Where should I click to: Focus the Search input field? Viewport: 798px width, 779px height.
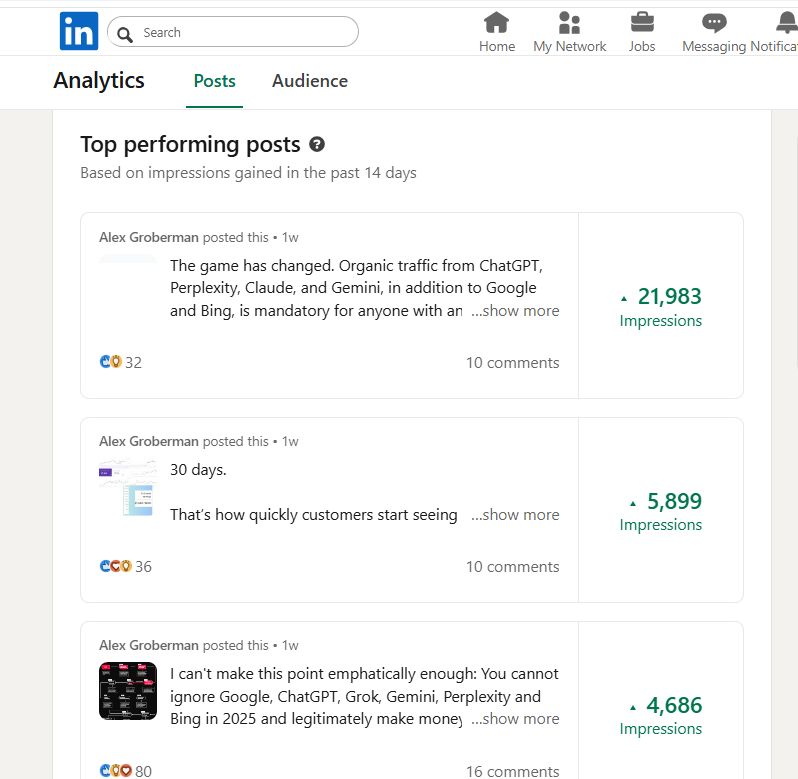(x=233, y=32)
